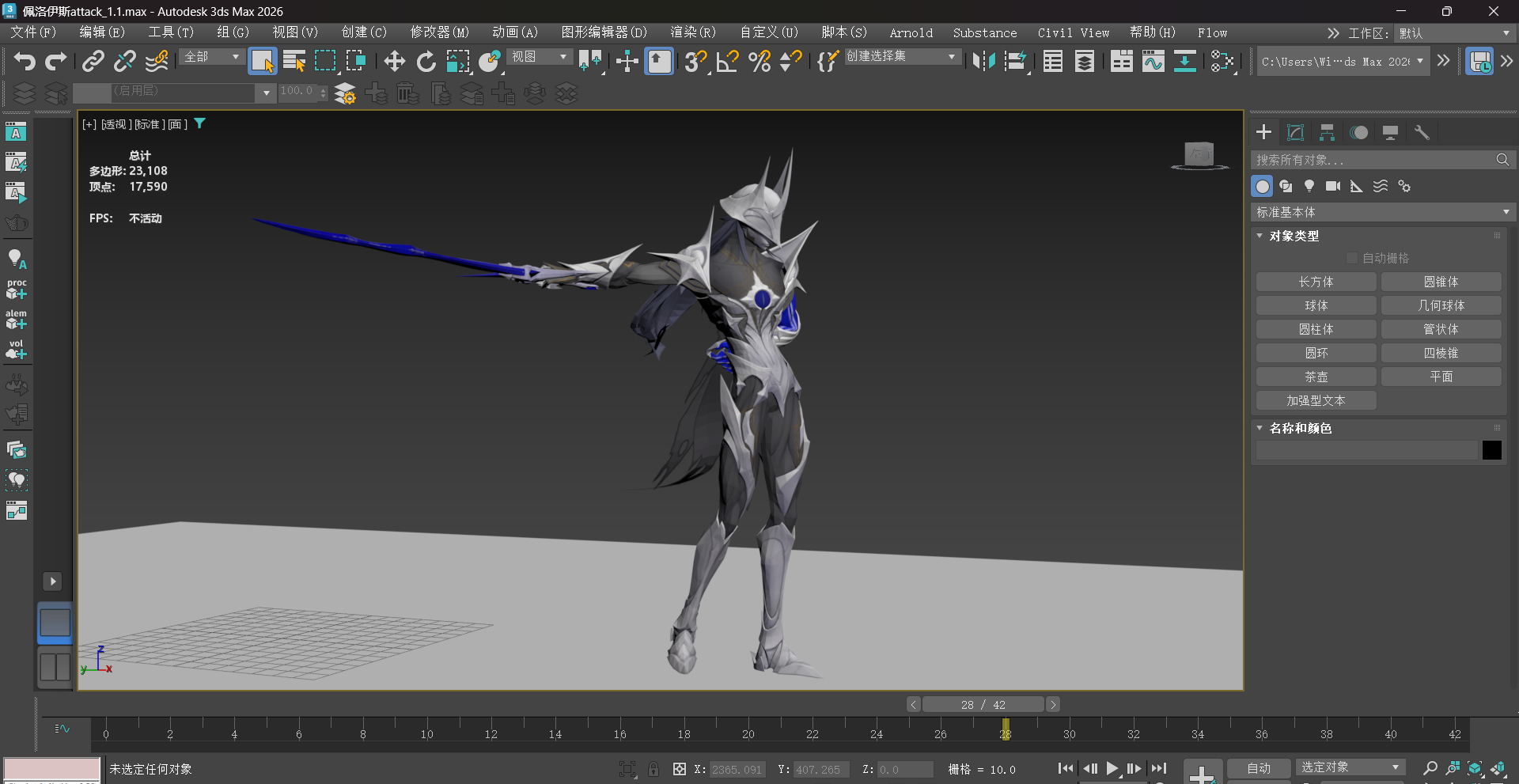Click the 几何球体 geosphere button
This screenshot has height=784, width=1519.
click(x=1441, y=305)
